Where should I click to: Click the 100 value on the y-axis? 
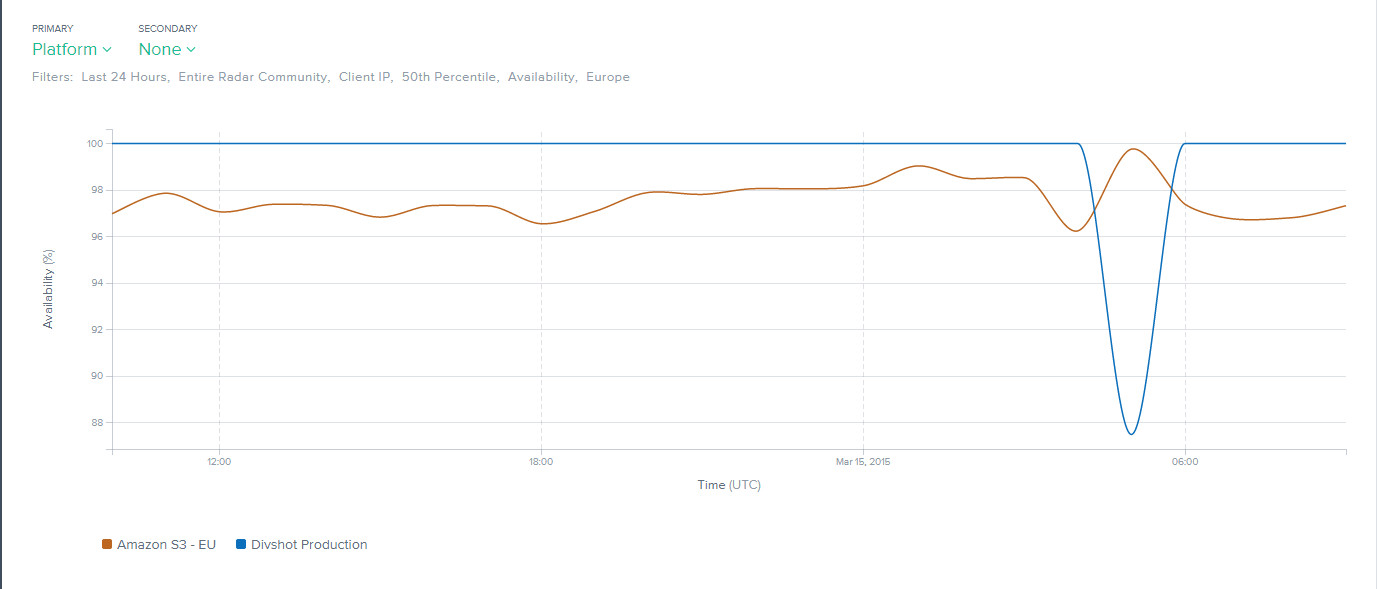[95, 144]
